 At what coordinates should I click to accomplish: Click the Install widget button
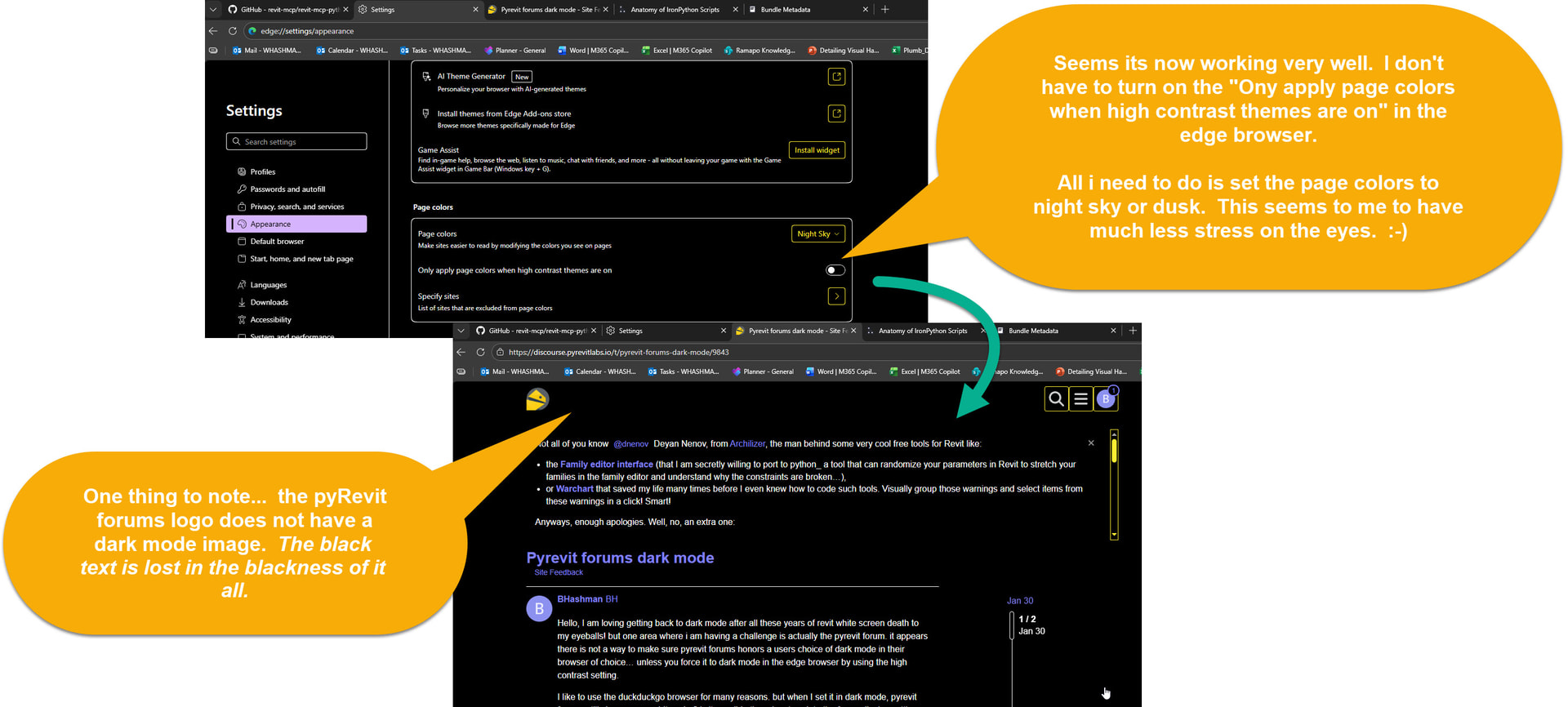[x=817, y=150]
